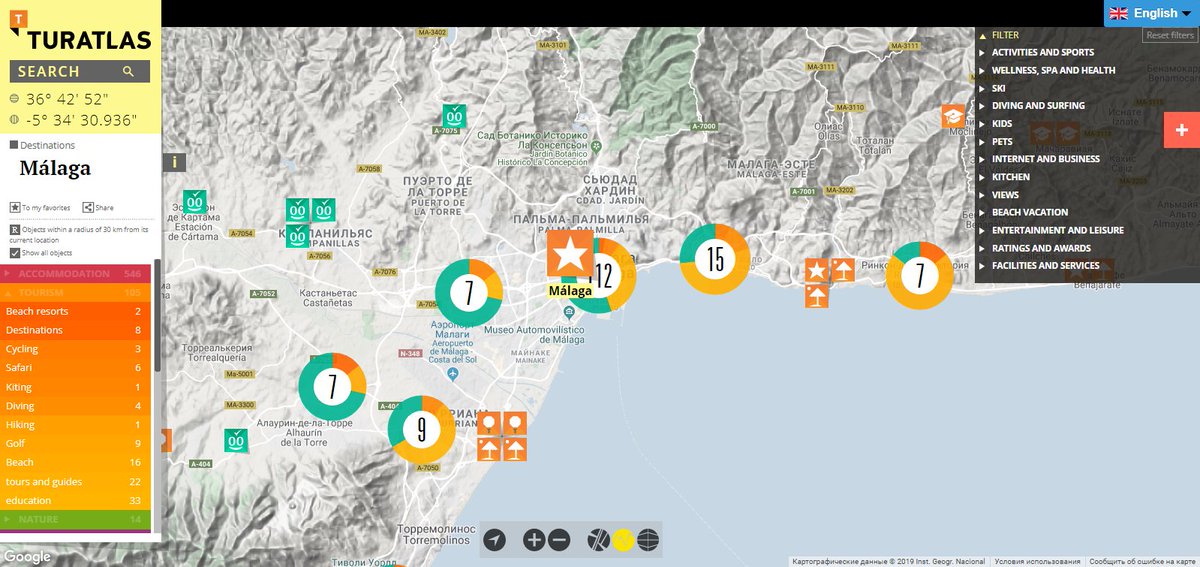Image resolution: width=1200 pixels, height=567 pixels.
Task: Open the 'Условия использования' link
Action: (x=1037, y=562)
